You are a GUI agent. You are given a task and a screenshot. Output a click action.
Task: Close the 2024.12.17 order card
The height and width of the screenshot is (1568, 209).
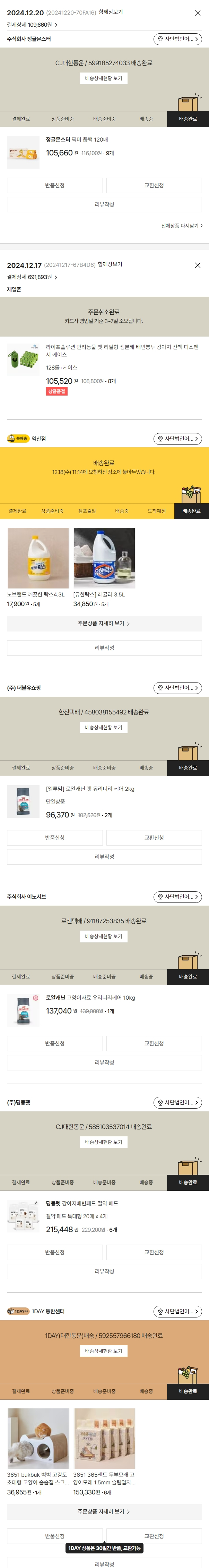point(198,265)
